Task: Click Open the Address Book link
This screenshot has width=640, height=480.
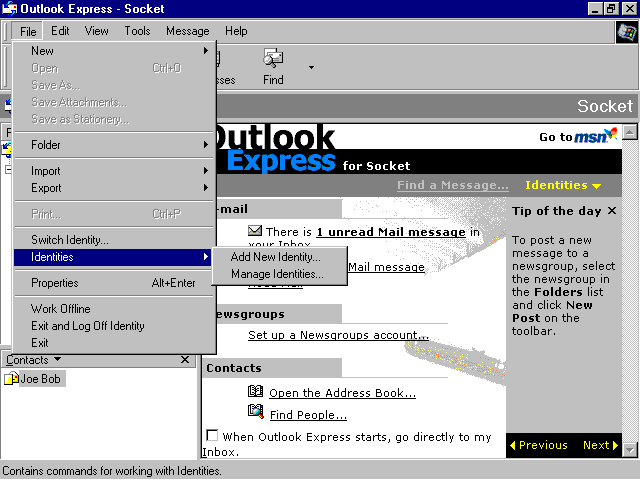Action: tap(342, 393)
